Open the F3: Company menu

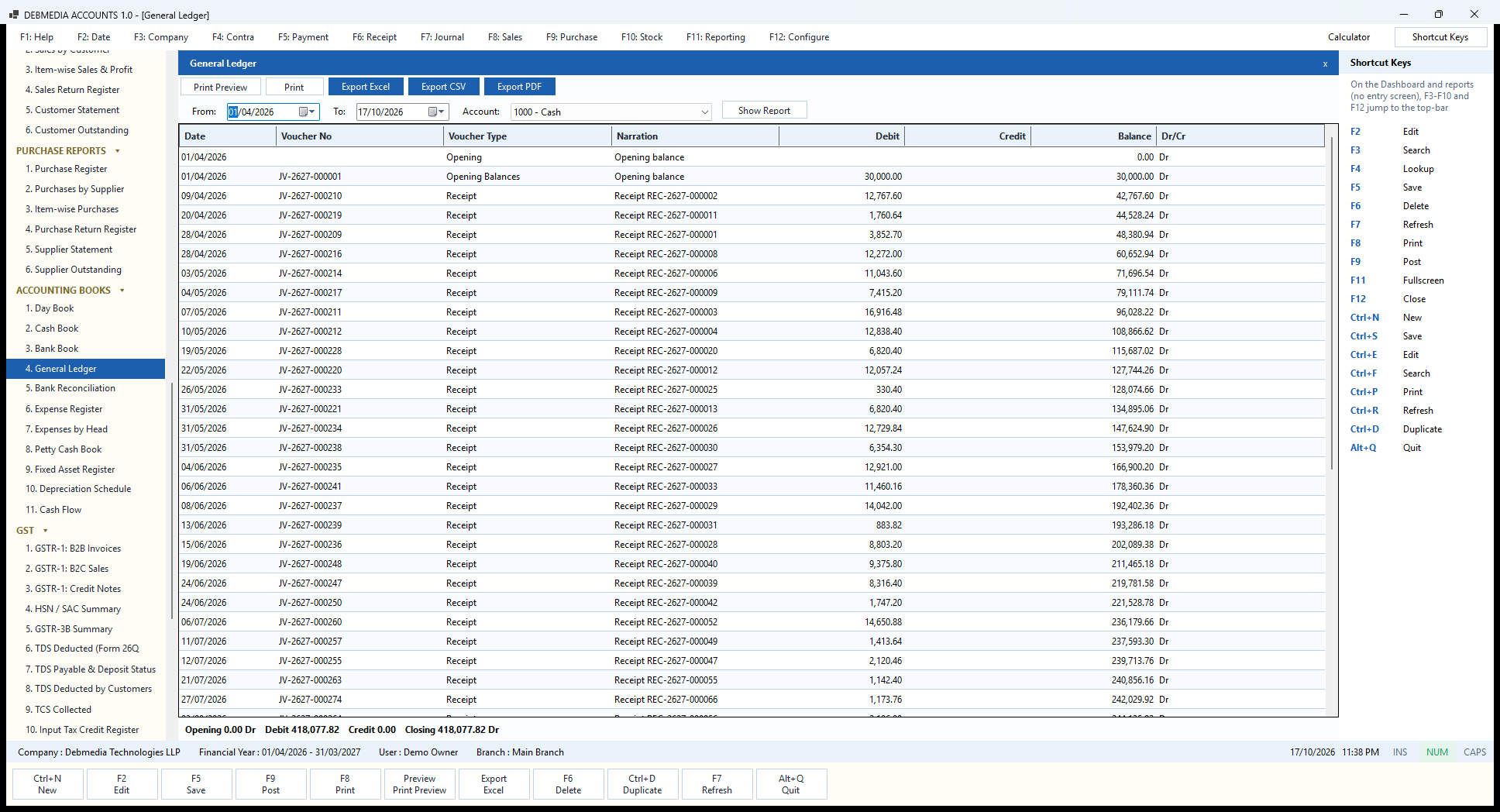(161, 37)
